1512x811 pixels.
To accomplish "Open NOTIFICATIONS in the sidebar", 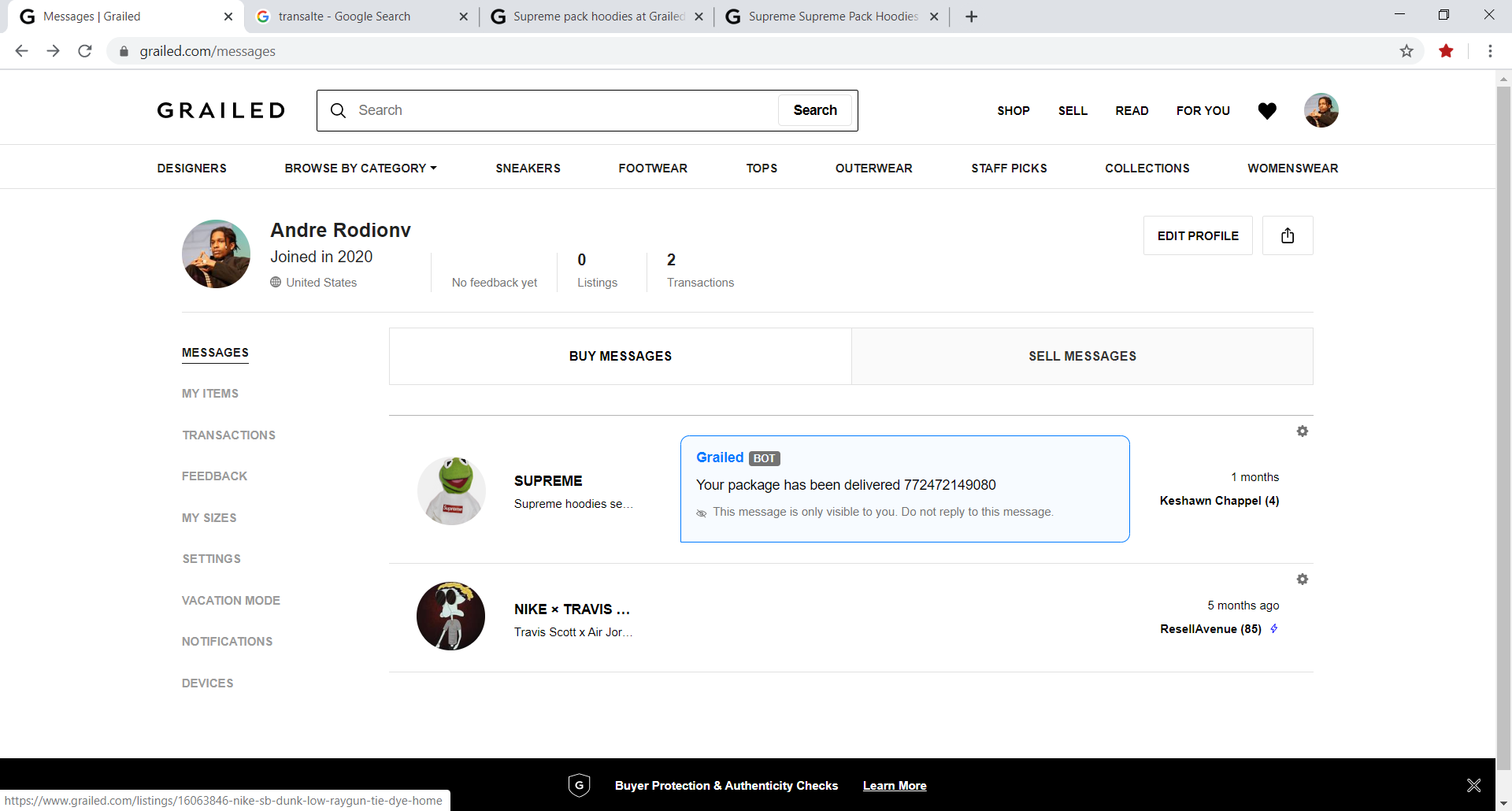I will (227, 642).
